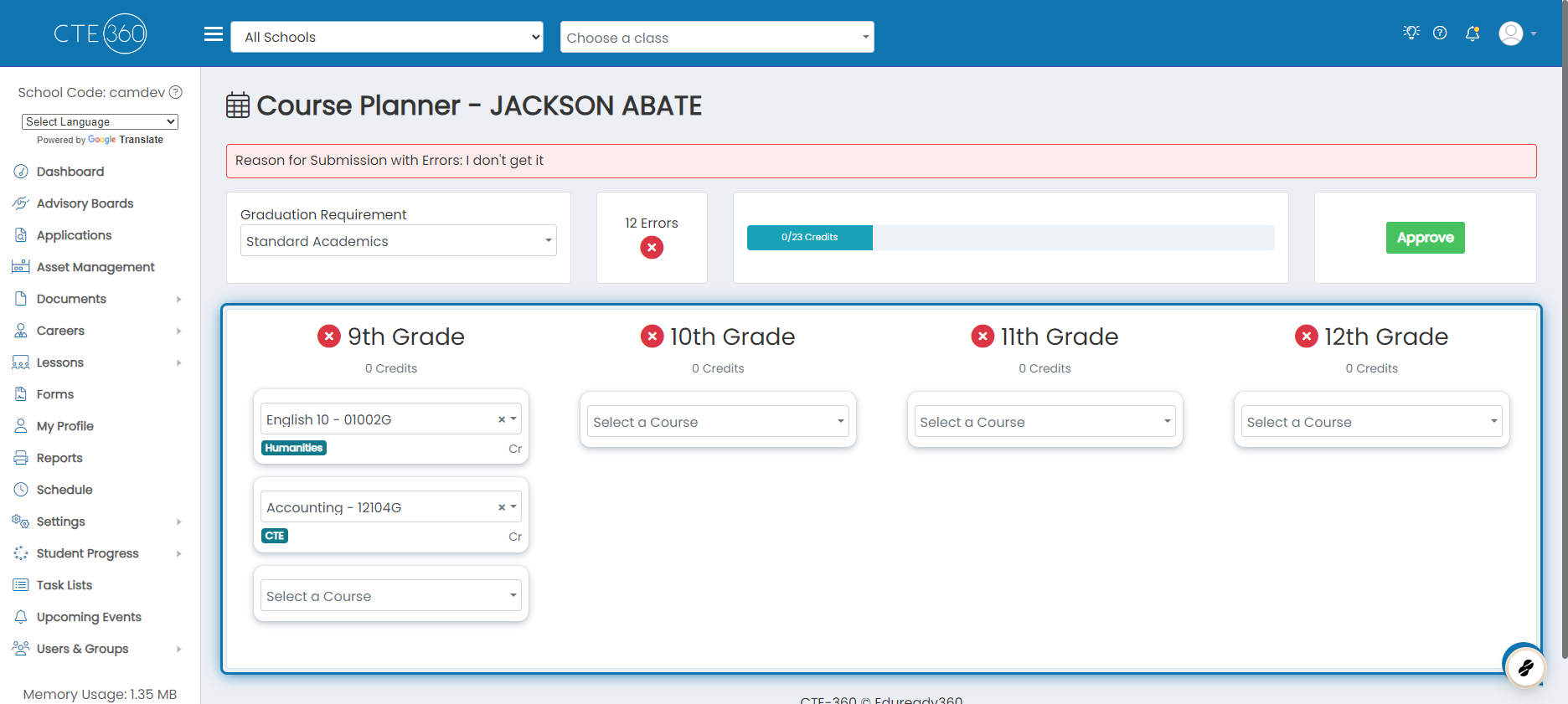Click the 0/23 Credits progress bar
This screenshot has height=704, width=1568.
1010,238
